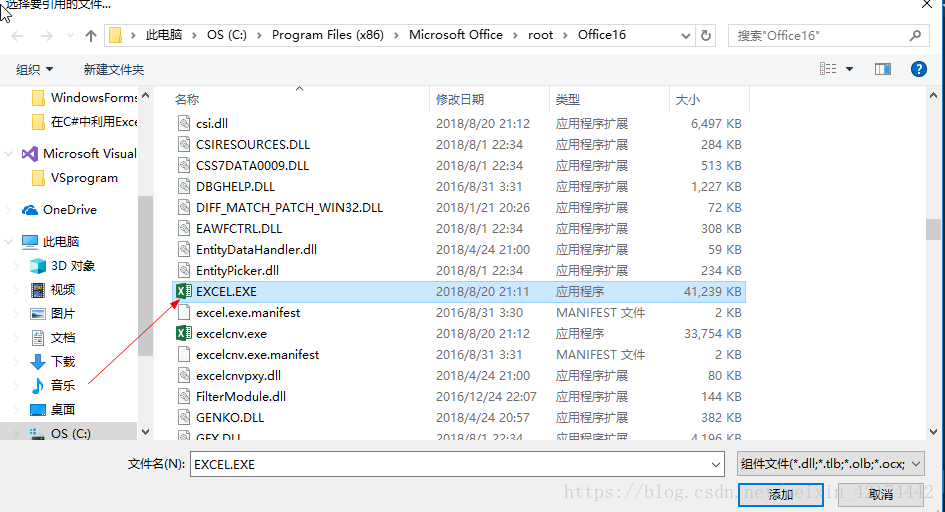Select EntityDataHandler.dll file

pos(459,249)
